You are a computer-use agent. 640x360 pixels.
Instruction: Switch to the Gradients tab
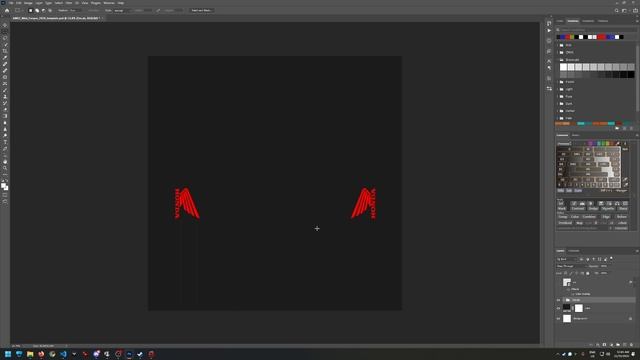point(588,21)
